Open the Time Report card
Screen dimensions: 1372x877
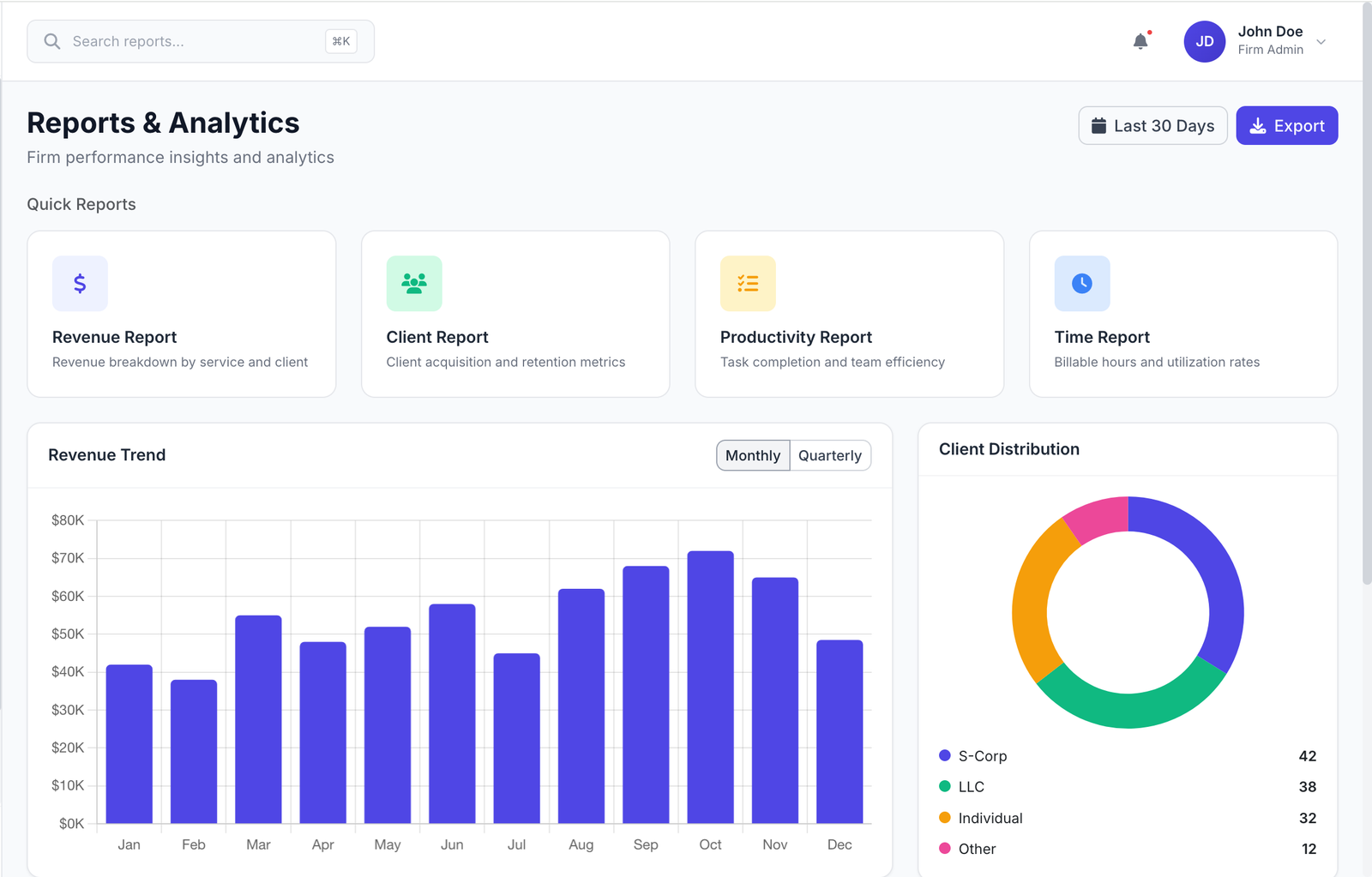click(x=1182, y=314)
